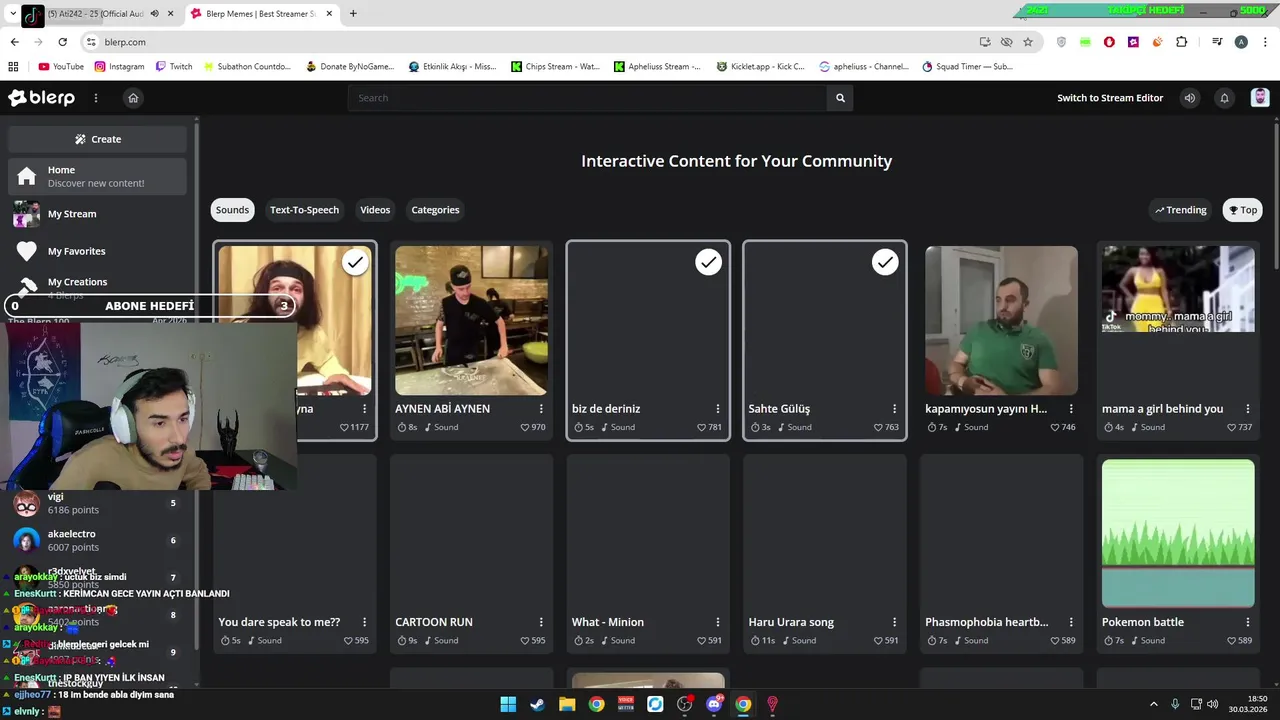Open the three-dot menu beside blerp logo
The width and height of the screenshot is (1280, 720).
coord(96,98)
